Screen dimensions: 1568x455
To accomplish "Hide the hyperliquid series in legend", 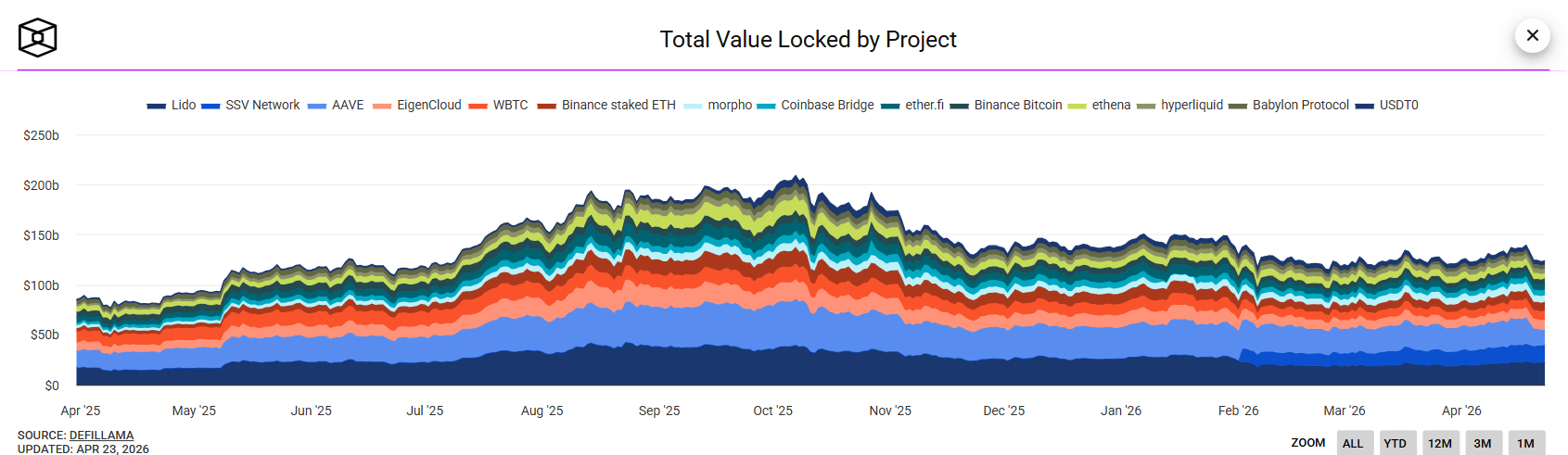I will [x=1179, y=105].
